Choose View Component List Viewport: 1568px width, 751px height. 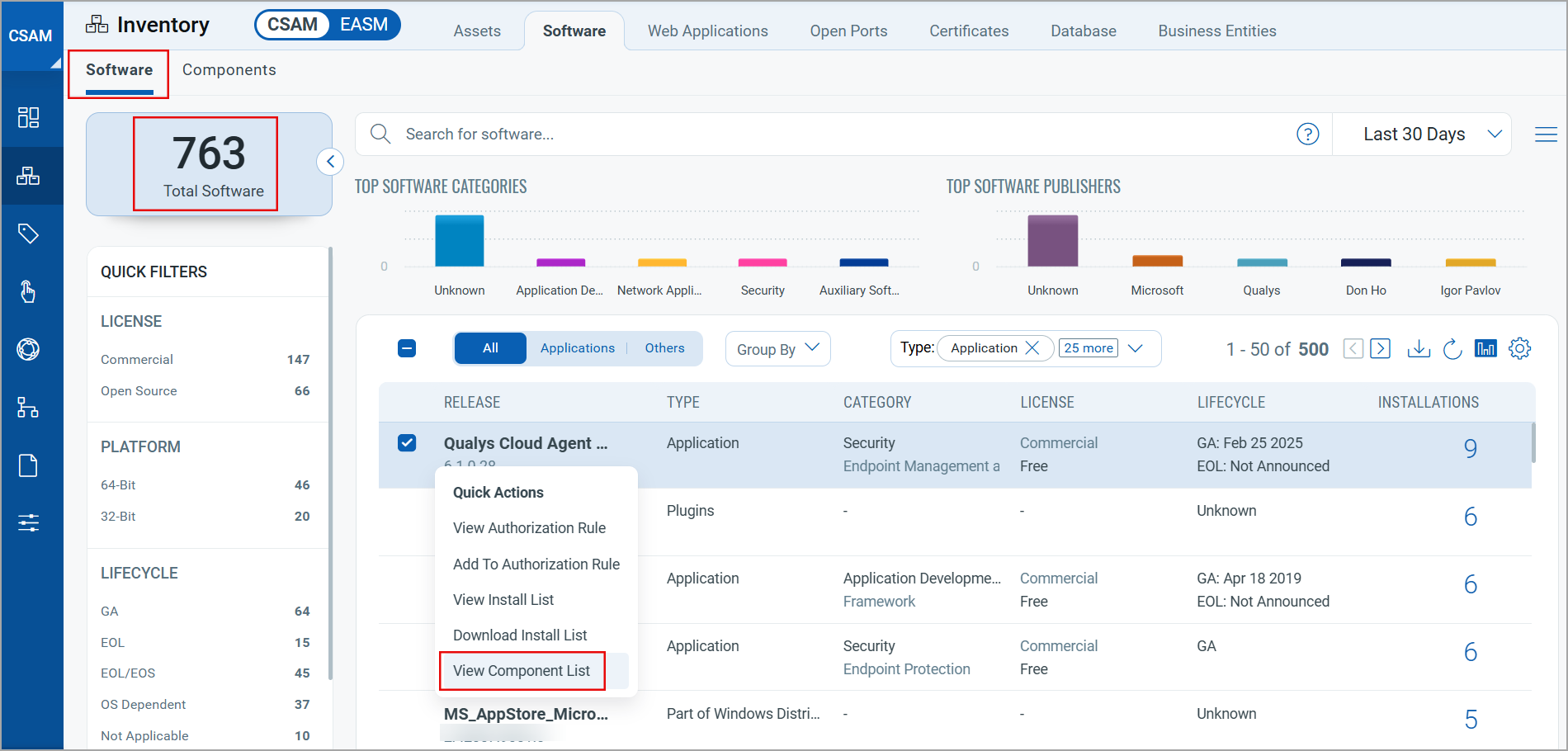522,671
